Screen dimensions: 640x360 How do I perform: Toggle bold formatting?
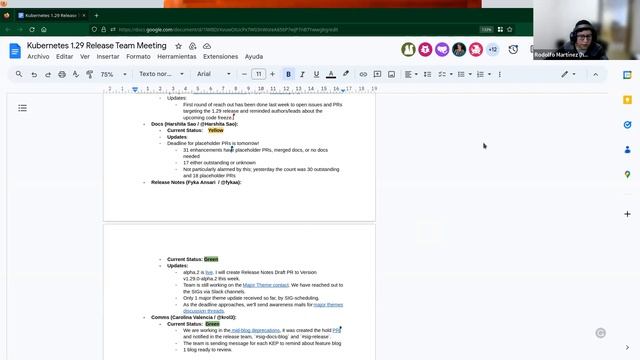click(x=288, y=74)
